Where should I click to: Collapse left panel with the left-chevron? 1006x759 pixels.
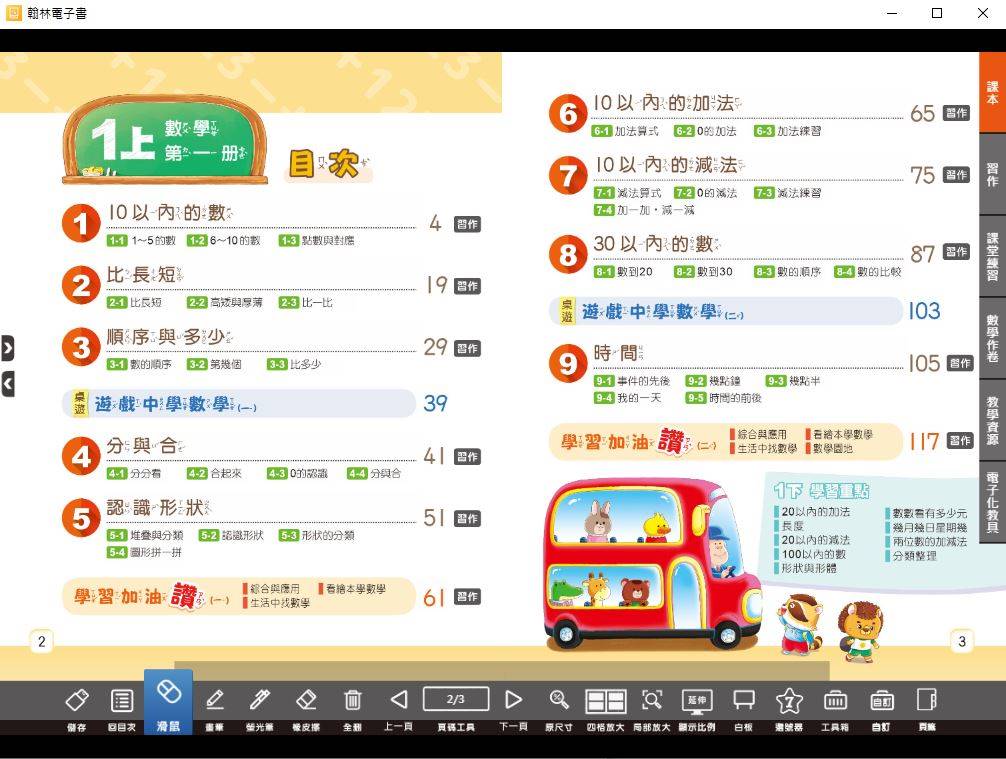click(x=8, y=384)
